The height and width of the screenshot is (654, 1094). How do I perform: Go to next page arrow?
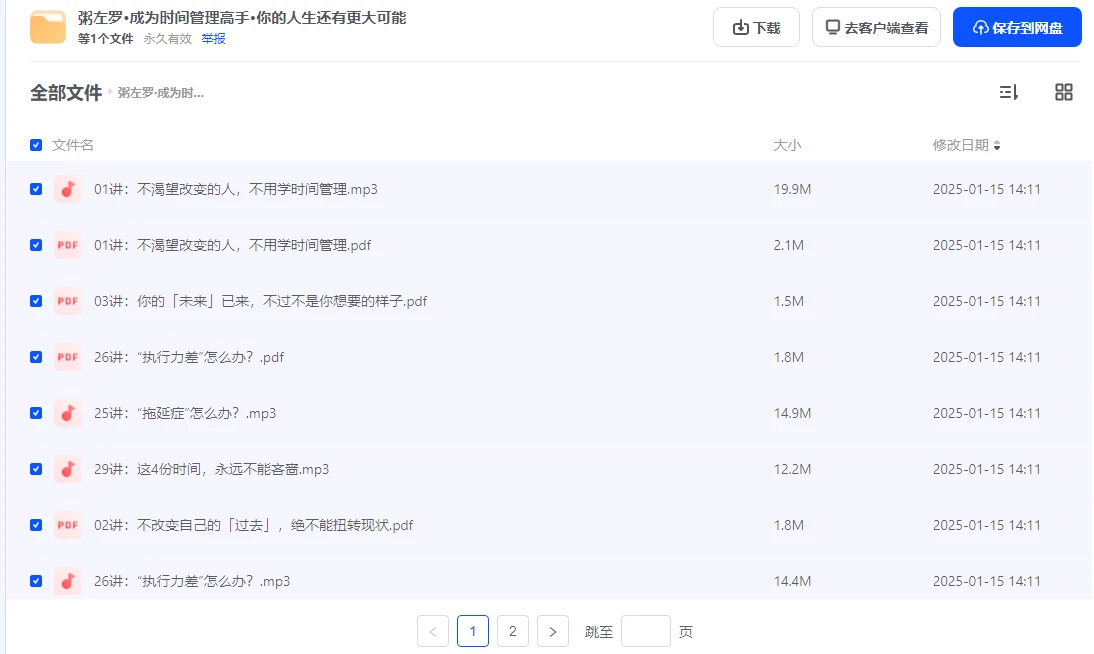[x=553, y=631]
